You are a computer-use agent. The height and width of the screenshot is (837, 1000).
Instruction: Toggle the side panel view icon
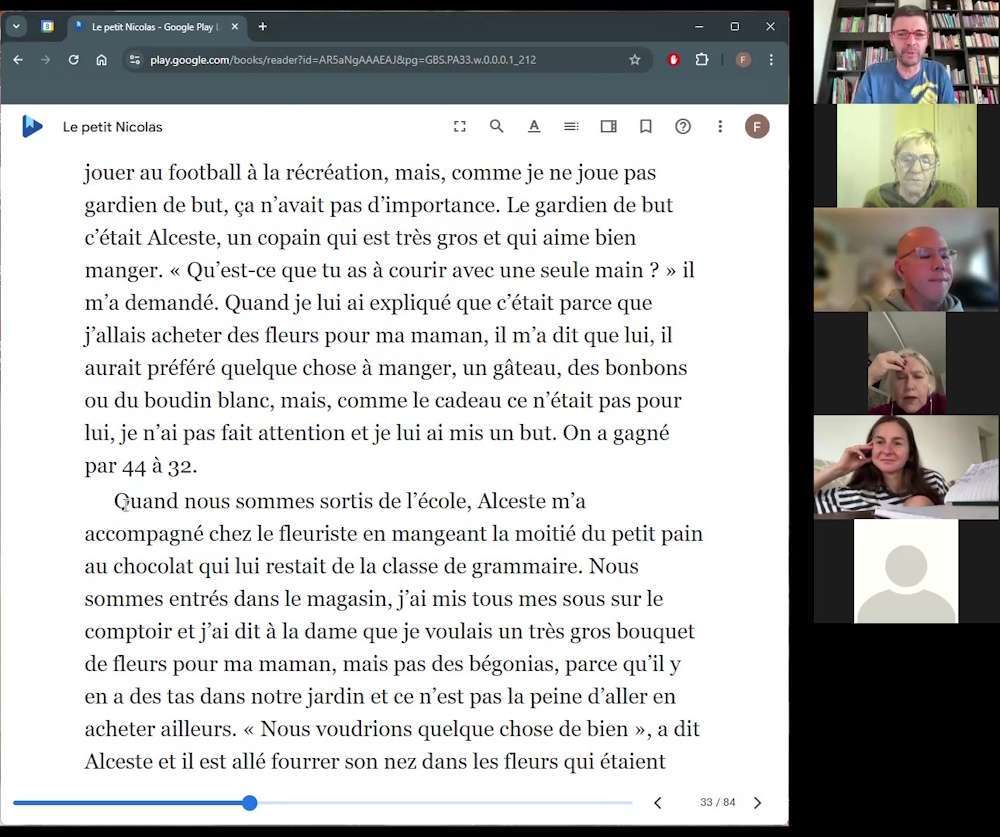pyautogui.click(x=608, y=126)
